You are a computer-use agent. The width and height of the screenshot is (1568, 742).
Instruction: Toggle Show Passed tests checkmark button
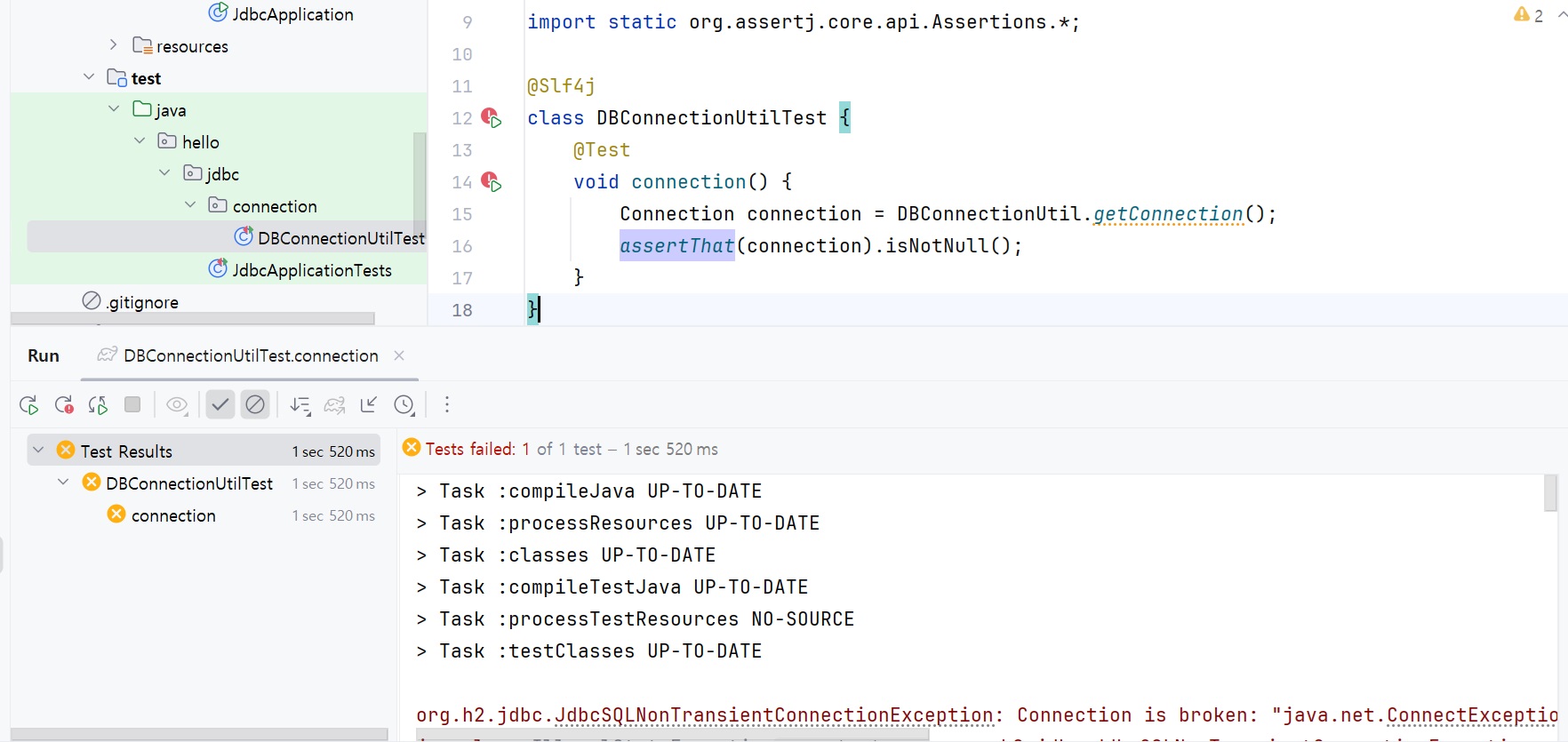coord(220,405)
